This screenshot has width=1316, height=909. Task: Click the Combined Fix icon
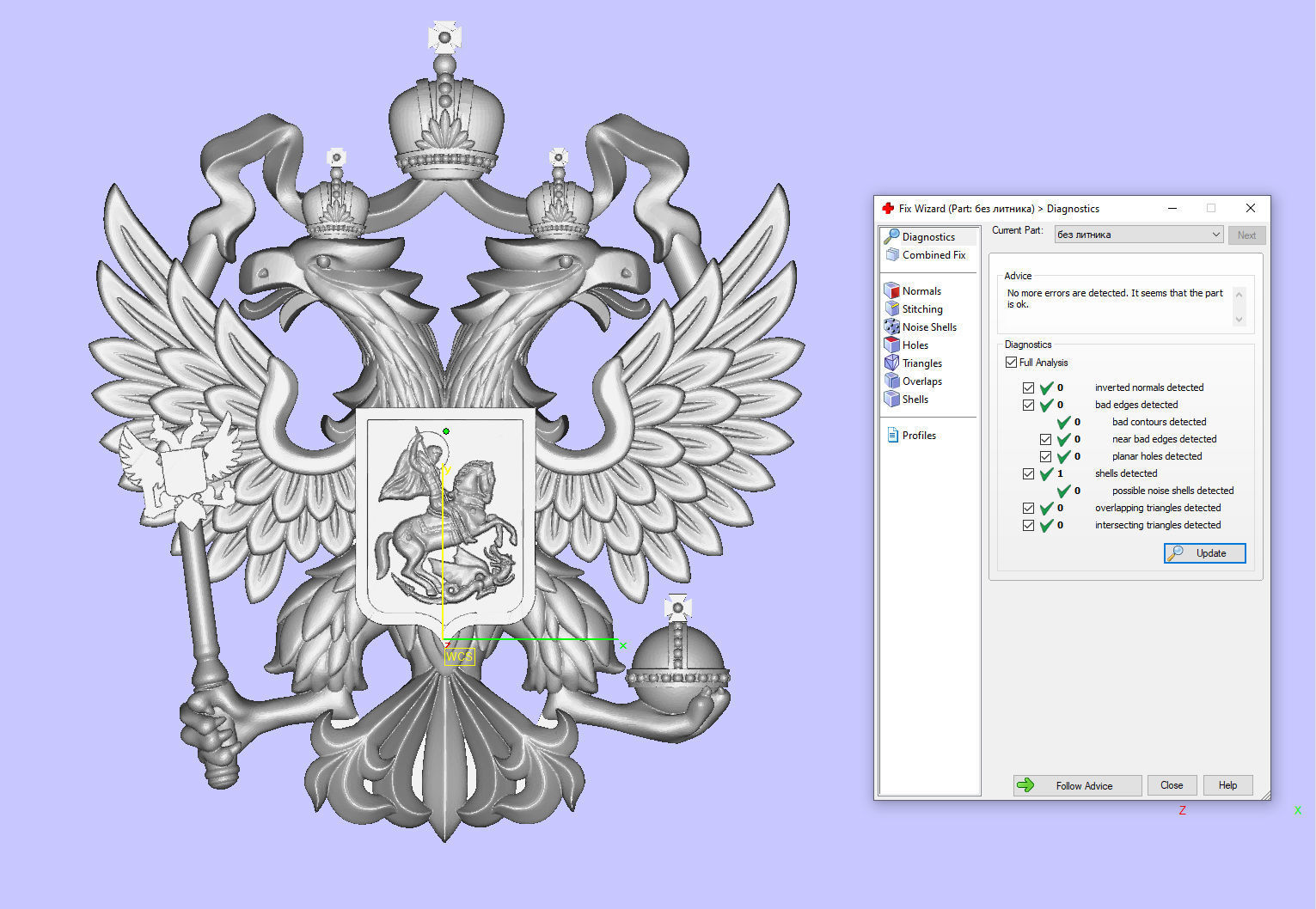[891, 254]
